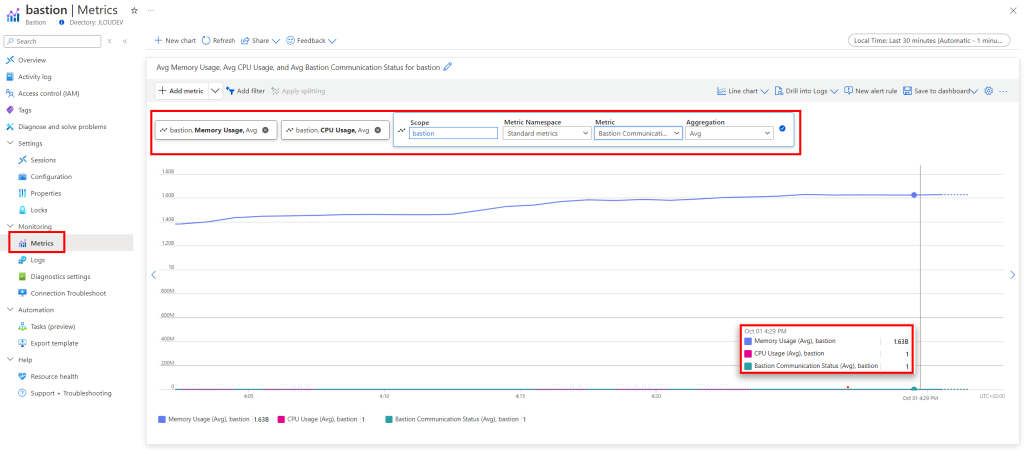Expand the Add metric dropdown arrow
Viewport: 1024px width, 450px height.
tap(216, 91)
